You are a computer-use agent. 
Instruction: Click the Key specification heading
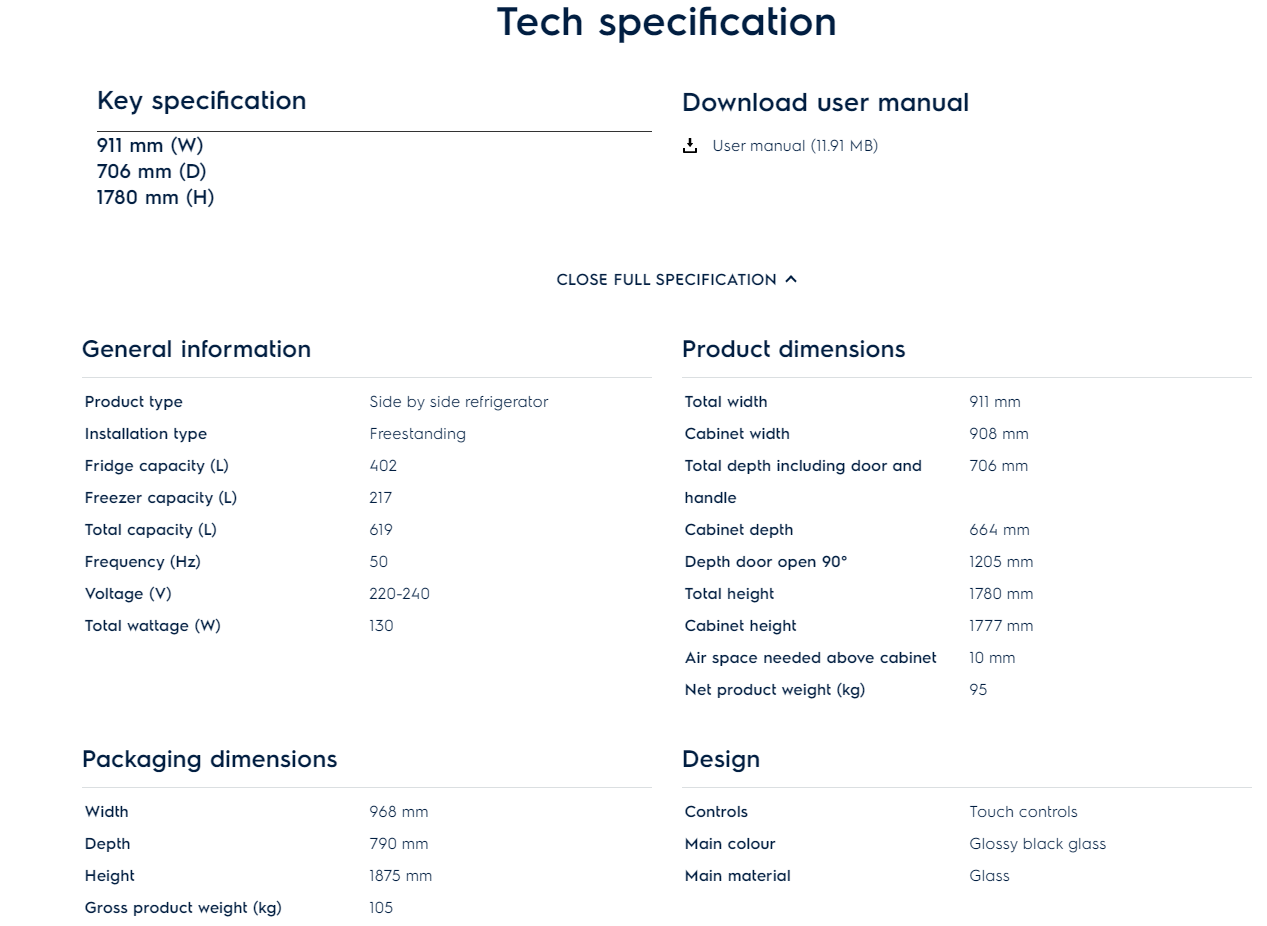click(201, 101)
